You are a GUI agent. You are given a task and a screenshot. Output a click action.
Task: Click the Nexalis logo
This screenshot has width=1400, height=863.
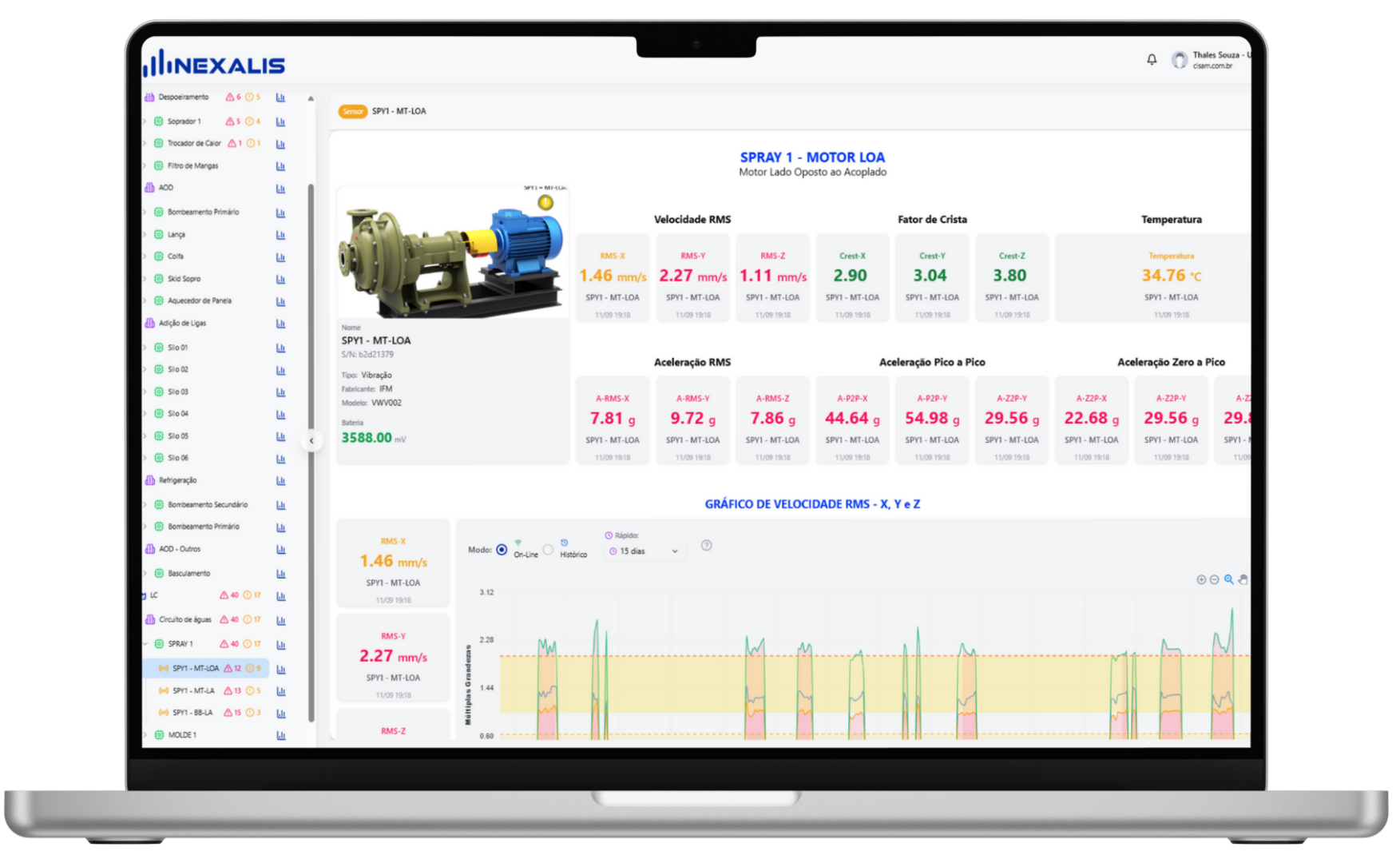click(212, 64)
